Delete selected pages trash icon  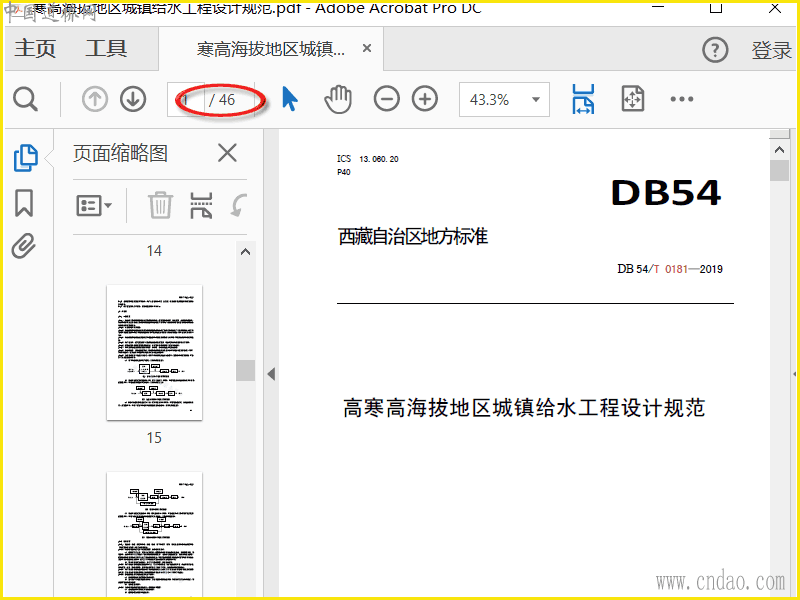coord(160,205)
